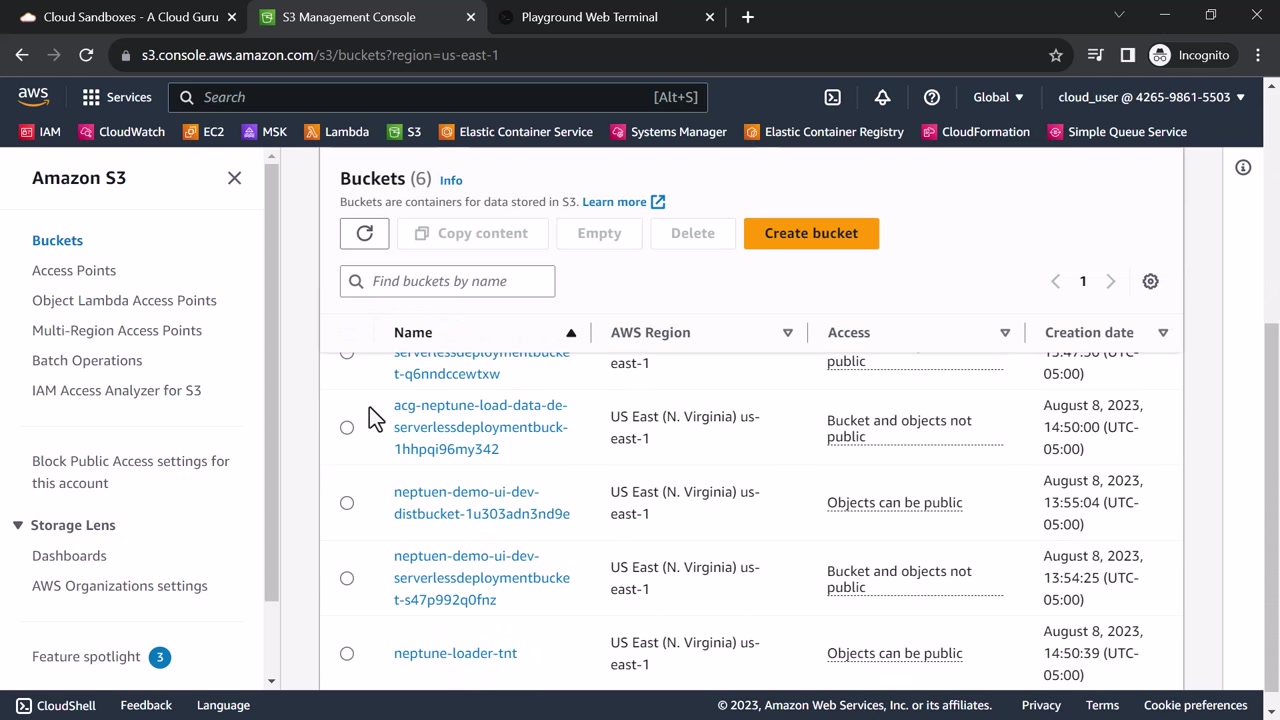Open the notifications bell icon
The width and height of the screenshot is (1280, 720).
882,97
